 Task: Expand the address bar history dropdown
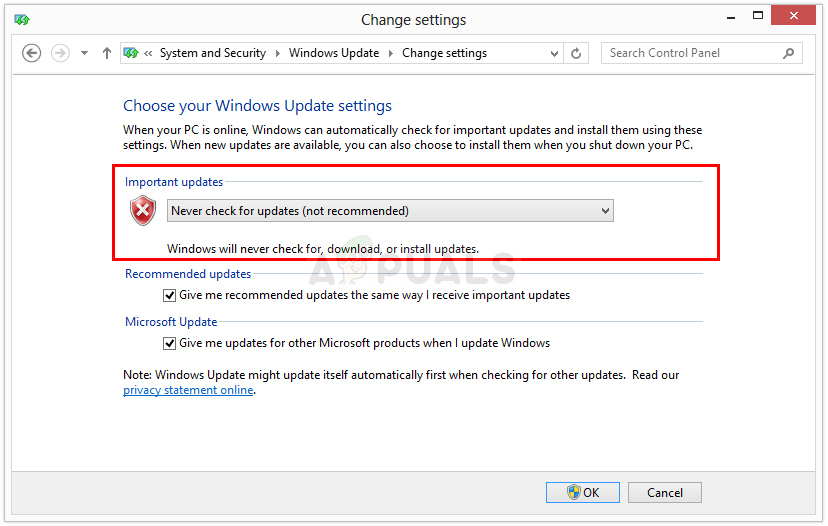[555, 54]
